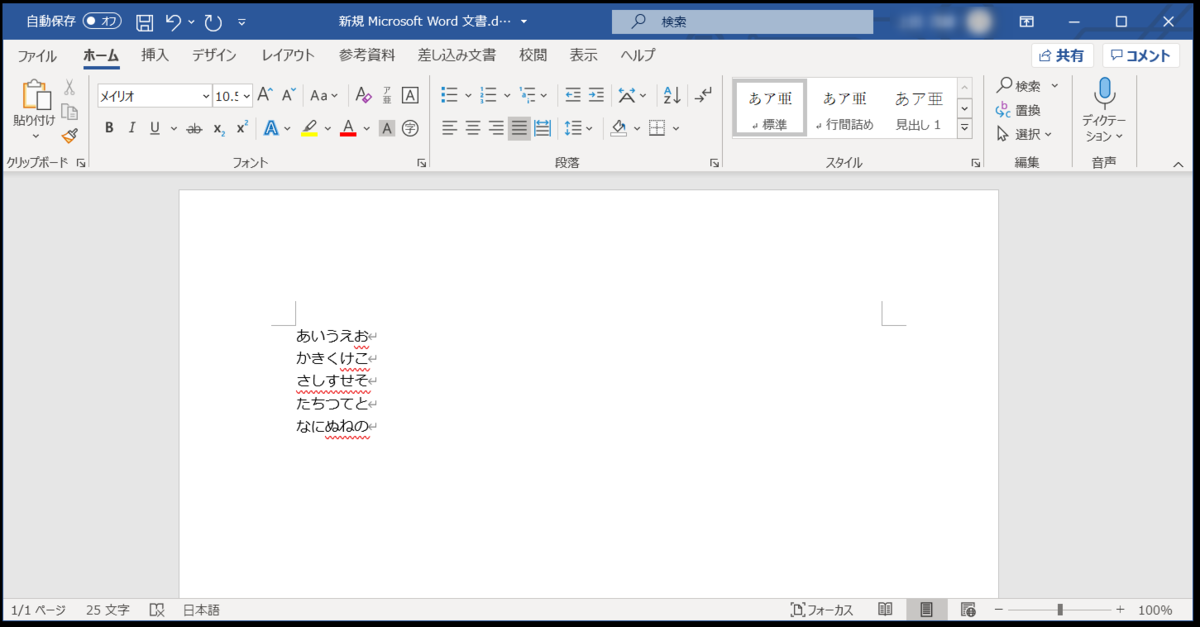The image size is (1200, 627).
Task: Click the distributed alignment icon
Action: click(x=543, y=128)
